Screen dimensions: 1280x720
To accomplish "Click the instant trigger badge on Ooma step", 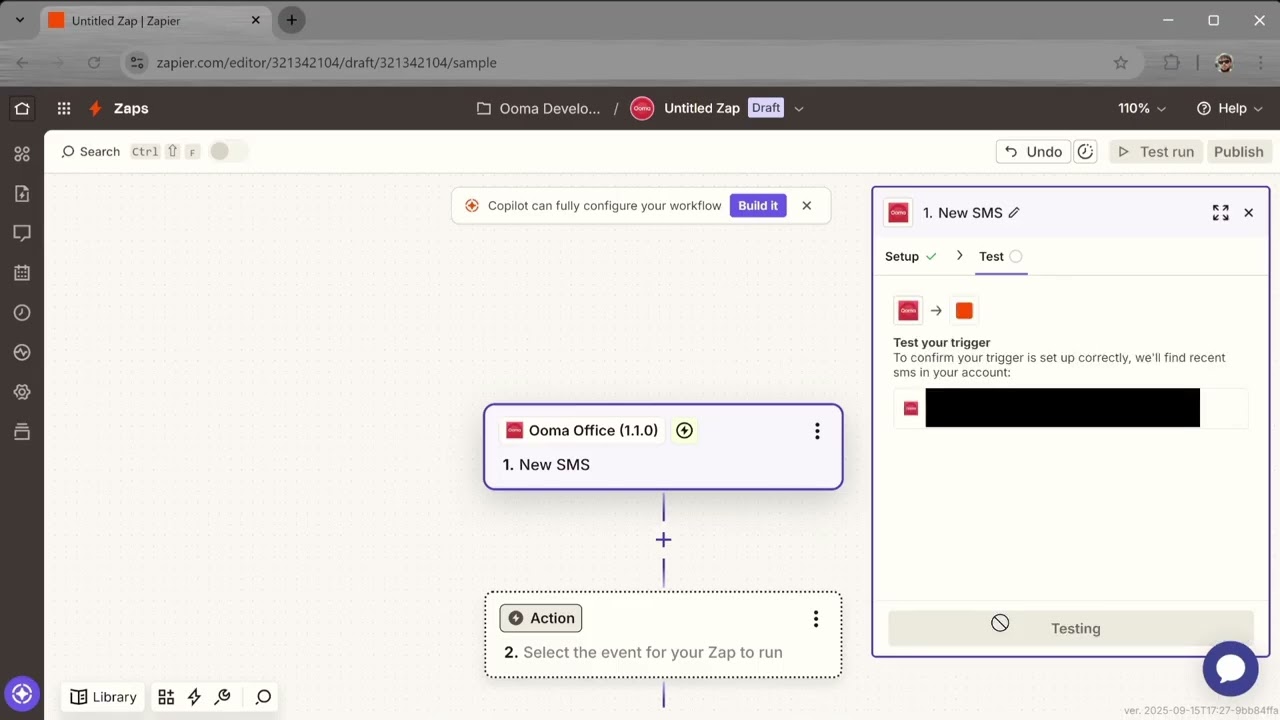I will [x=684, y=430].
